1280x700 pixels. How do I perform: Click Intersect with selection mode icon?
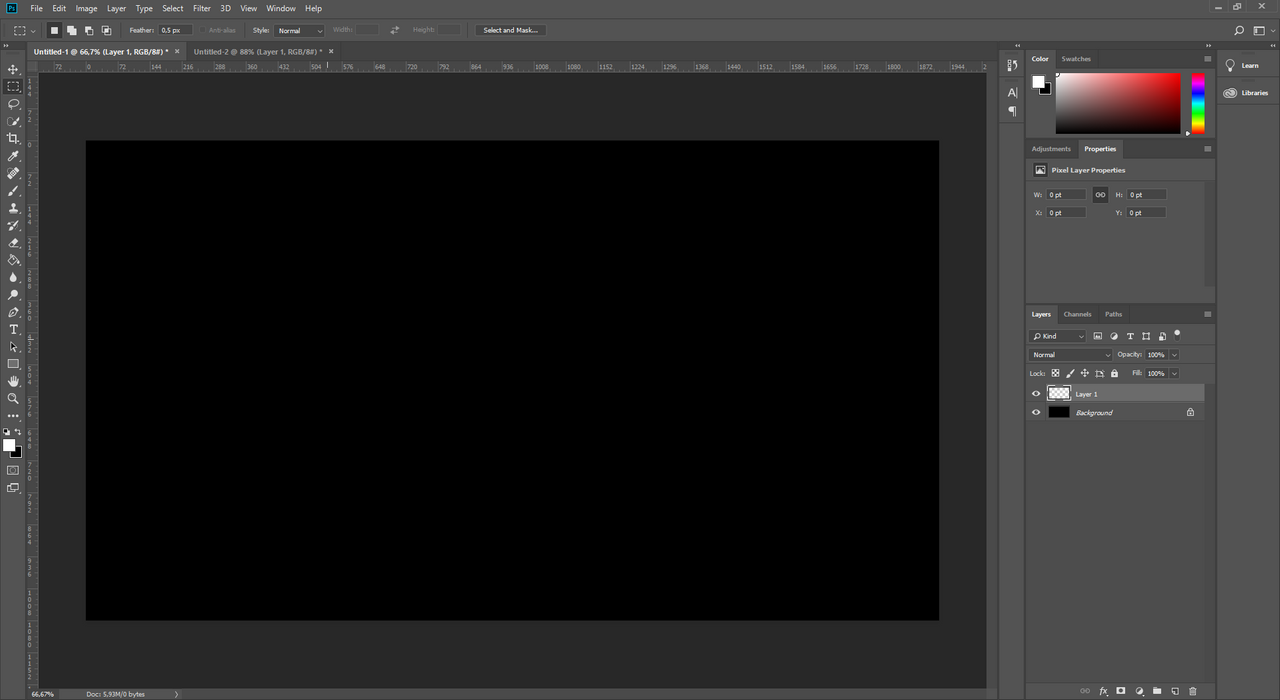tap(106, 30)
